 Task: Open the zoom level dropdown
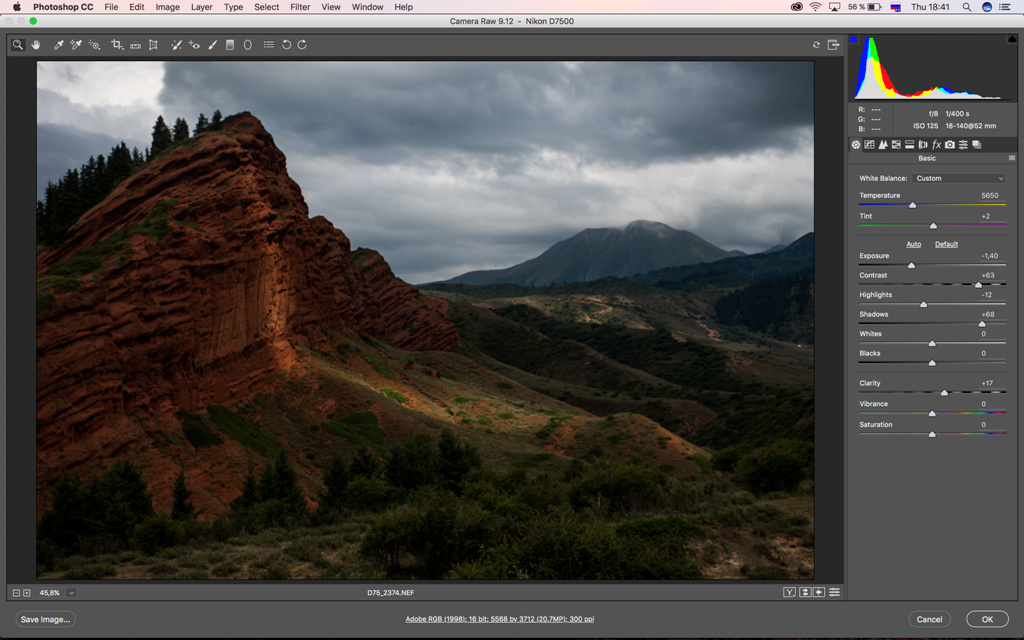click(71, 592)
